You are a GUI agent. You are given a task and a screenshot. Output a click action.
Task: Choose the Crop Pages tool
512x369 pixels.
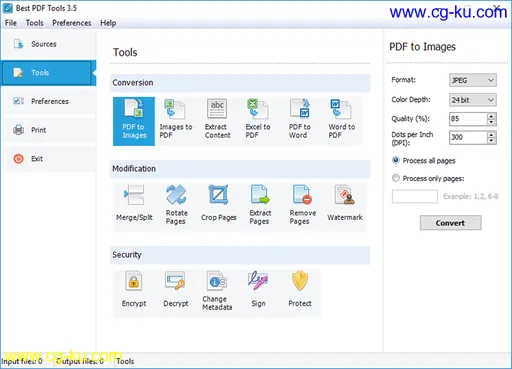(x=218, y=207)
